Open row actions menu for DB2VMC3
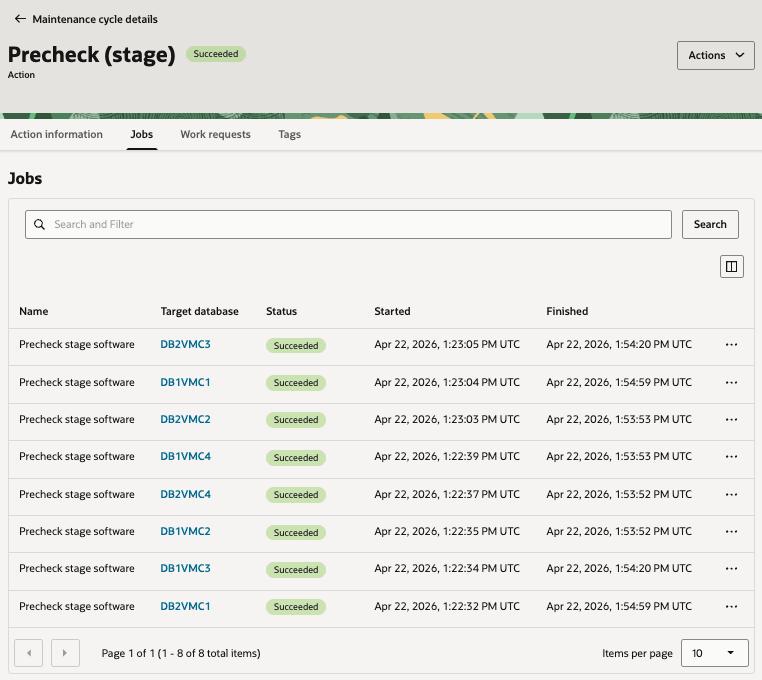The width and height of the screenshot is (762, 680). tap(731, 345)
